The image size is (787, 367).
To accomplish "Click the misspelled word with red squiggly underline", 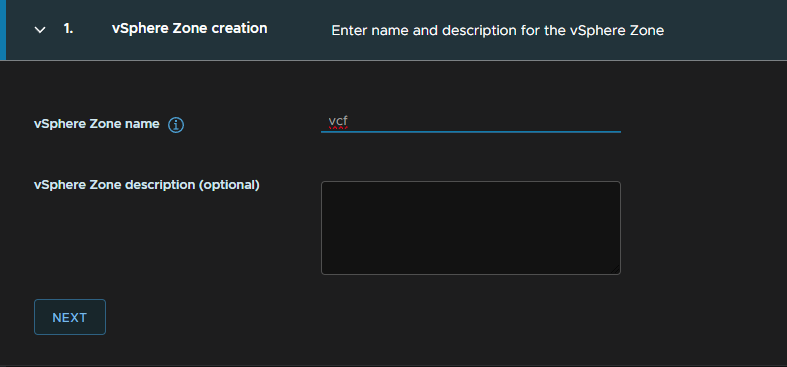I will 338,121.
